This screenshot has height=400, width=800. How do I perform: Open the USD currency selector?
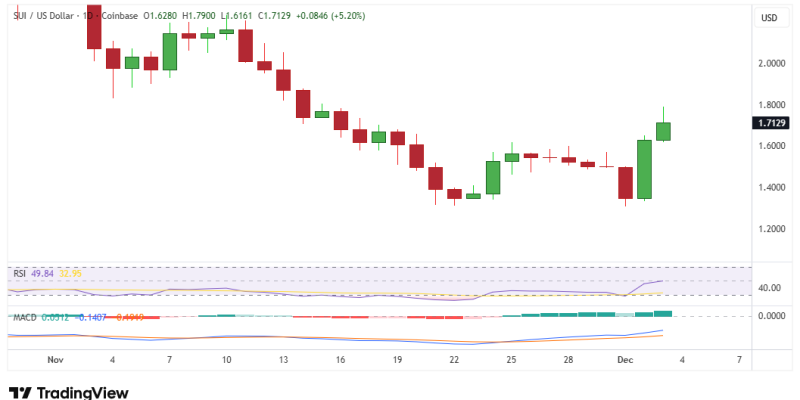(768, 18)
